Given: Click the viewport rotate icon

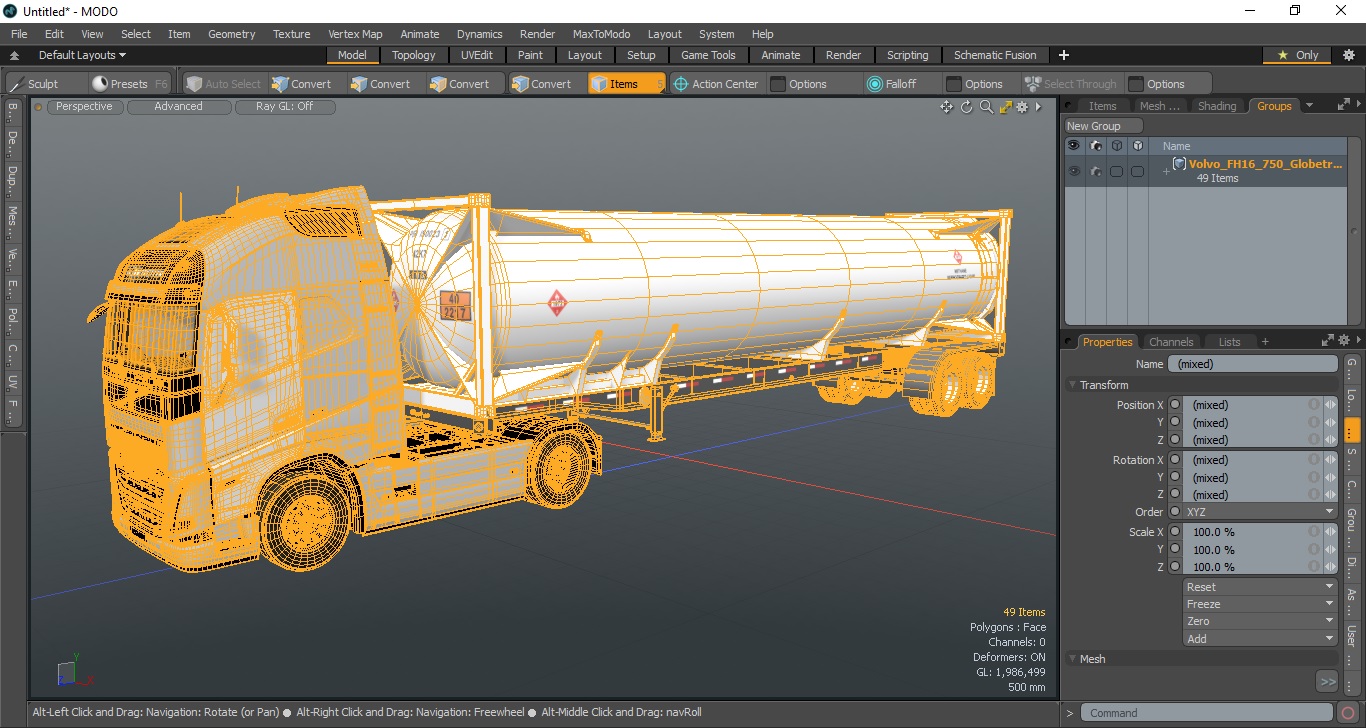Looking at the screenshot, I should click(x=967, y=107).
